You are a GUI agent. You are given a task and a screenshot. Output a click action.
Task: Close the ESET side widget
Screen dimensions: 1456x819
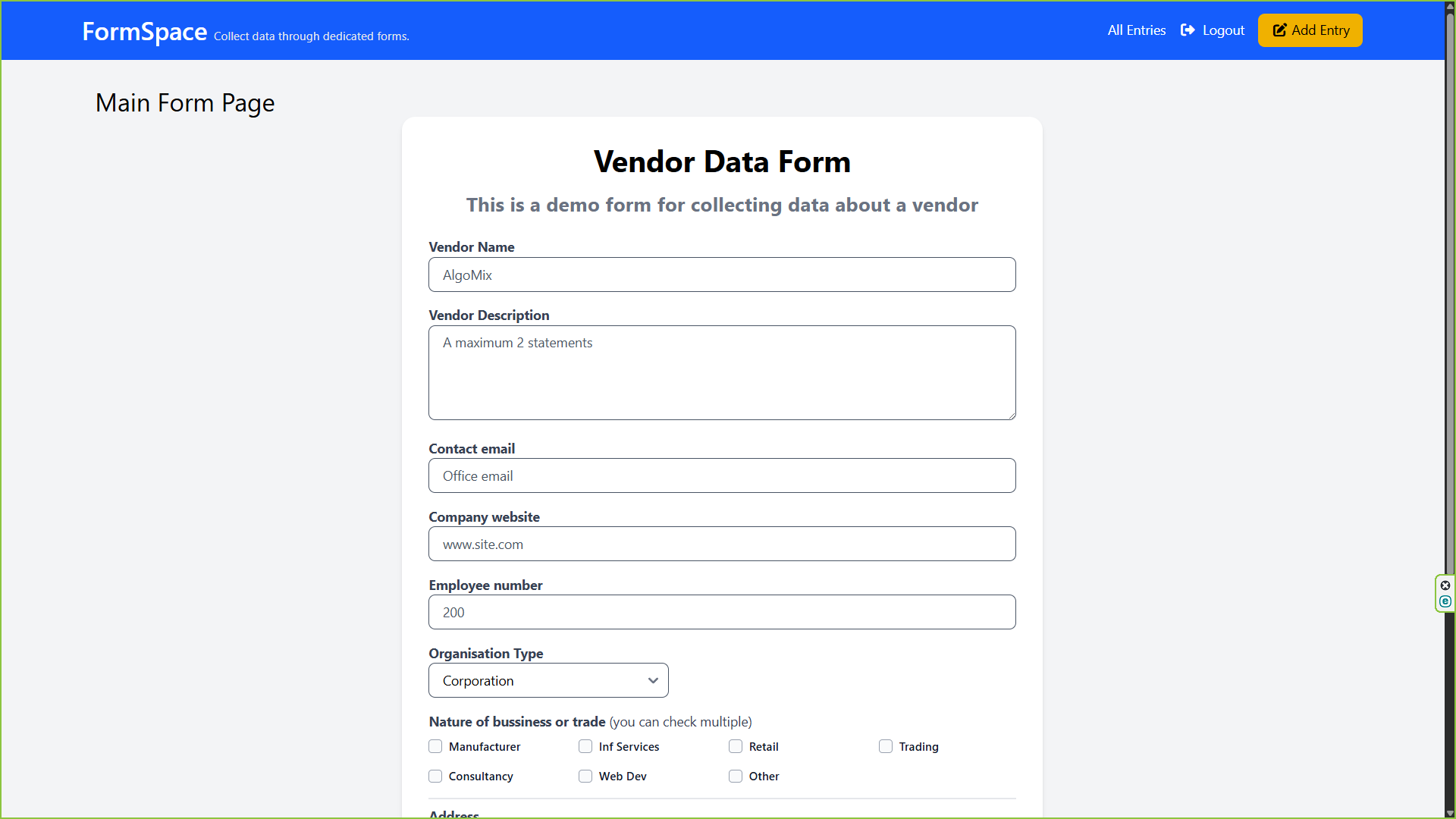[1445, 585]
